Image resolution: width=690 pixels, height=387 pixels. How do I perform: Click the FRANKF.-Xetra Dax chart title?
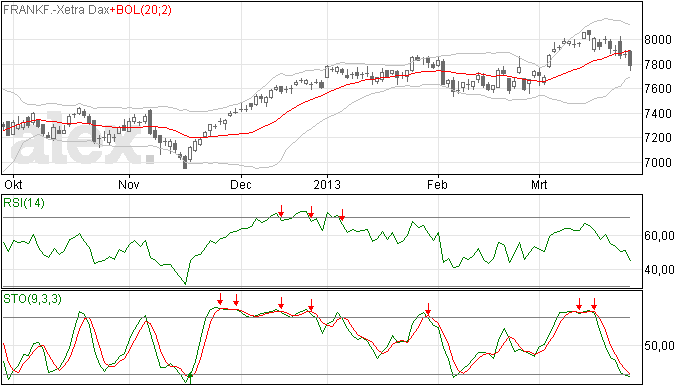56,10
